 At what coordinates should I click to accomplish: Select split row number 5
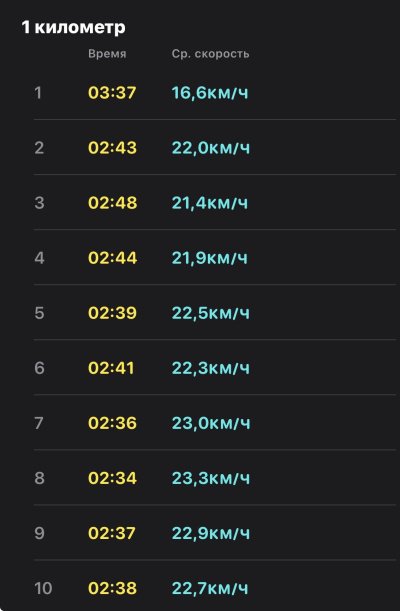point(215,313)
